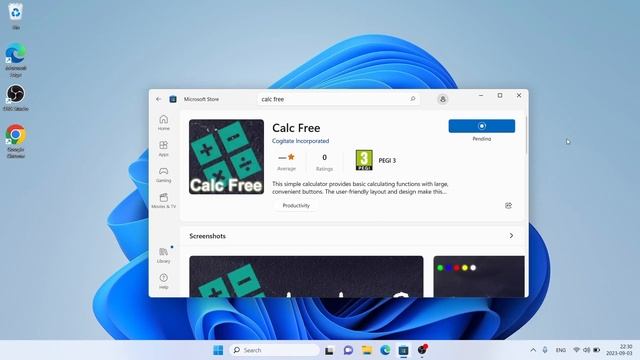Open Movies & TV in sidebar
The image size is (640, 360).
pyautogui.click(x=164, y=201)
